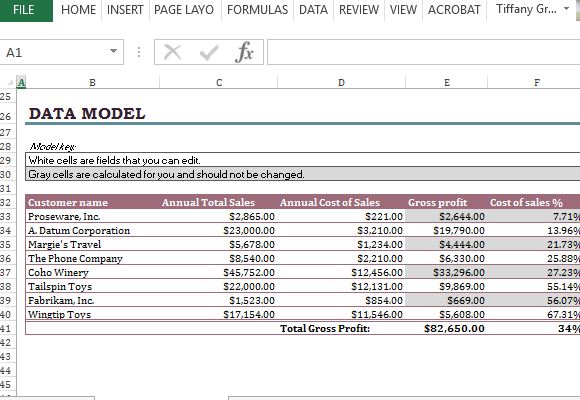Select the $23,000.00 sales cell

point(218,231)
